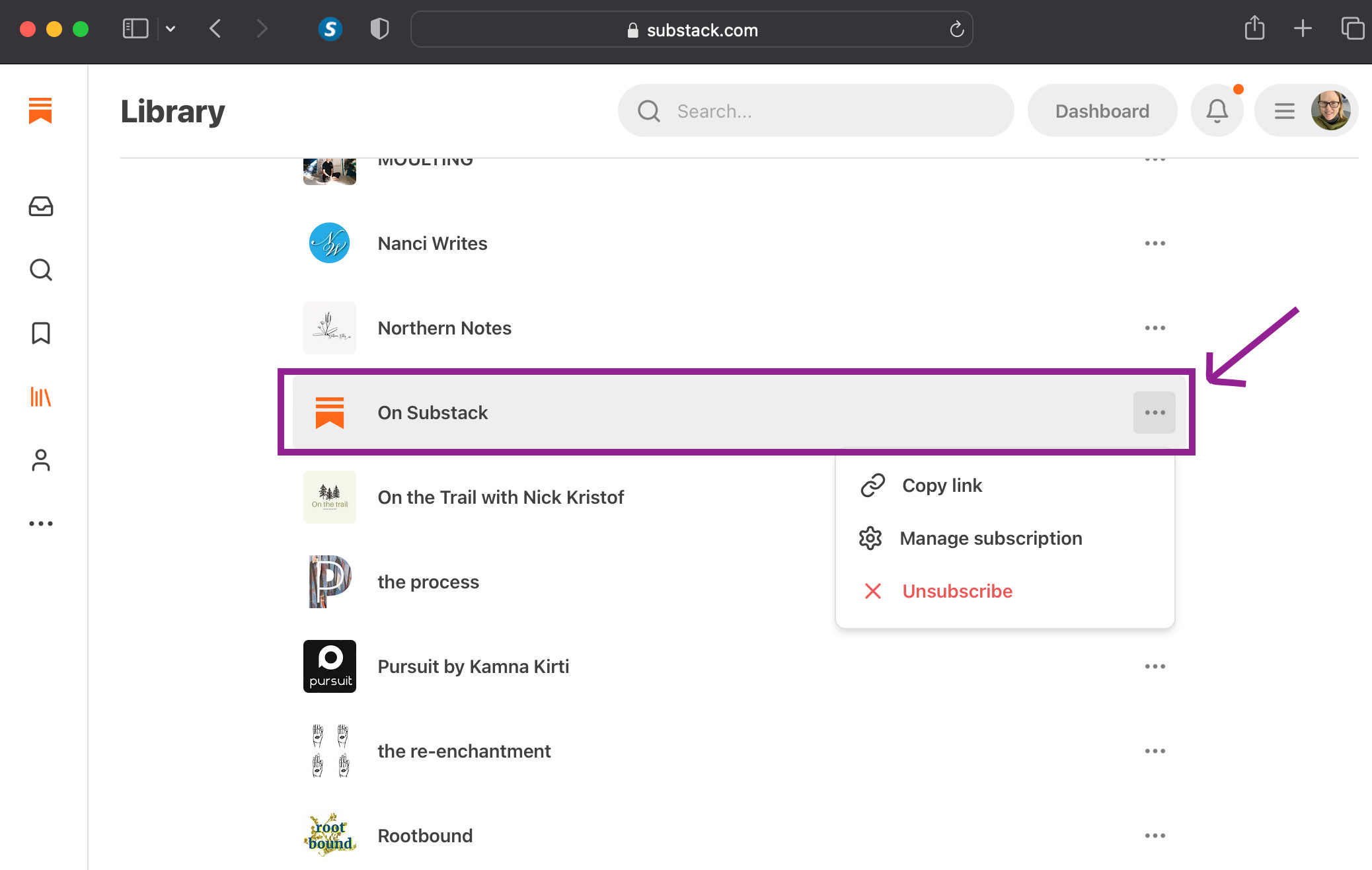
Task: Select Manage subscription menu item
Action: [990, 538]
